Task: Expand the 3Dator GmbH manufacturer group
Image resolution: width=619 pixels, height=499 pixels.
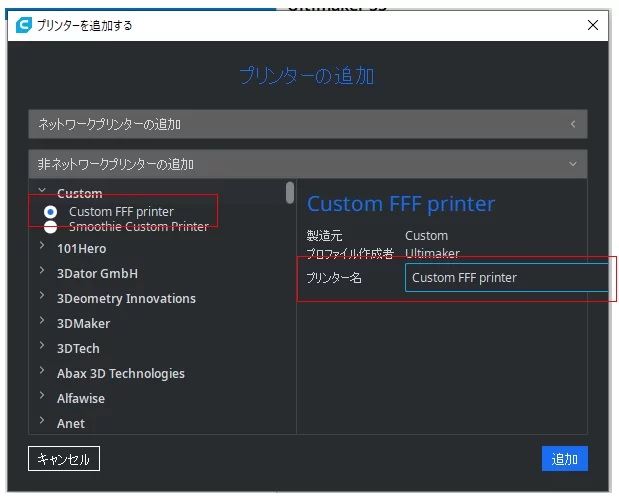Action: 42,270
